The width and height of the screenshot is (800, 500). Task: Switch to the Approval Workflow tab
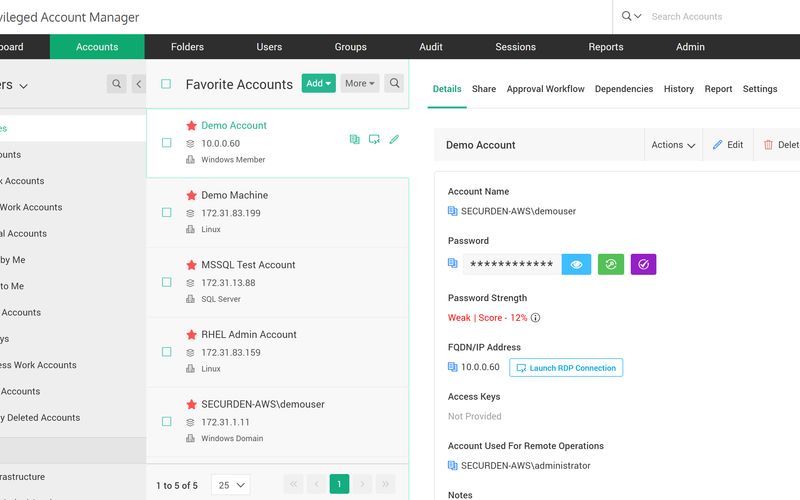(545, 89)
